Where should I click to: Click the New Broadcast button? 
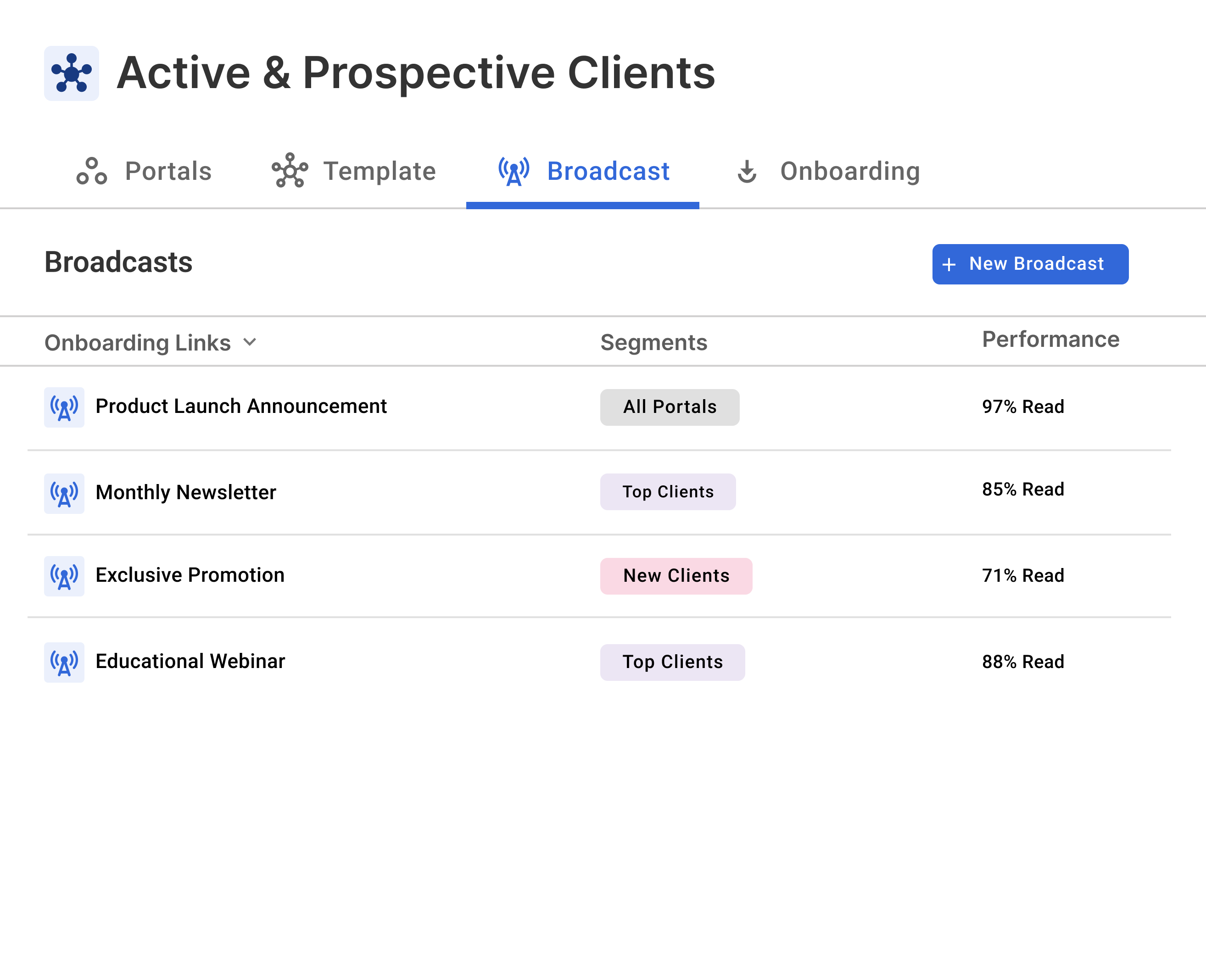[x=1030, y=264]
